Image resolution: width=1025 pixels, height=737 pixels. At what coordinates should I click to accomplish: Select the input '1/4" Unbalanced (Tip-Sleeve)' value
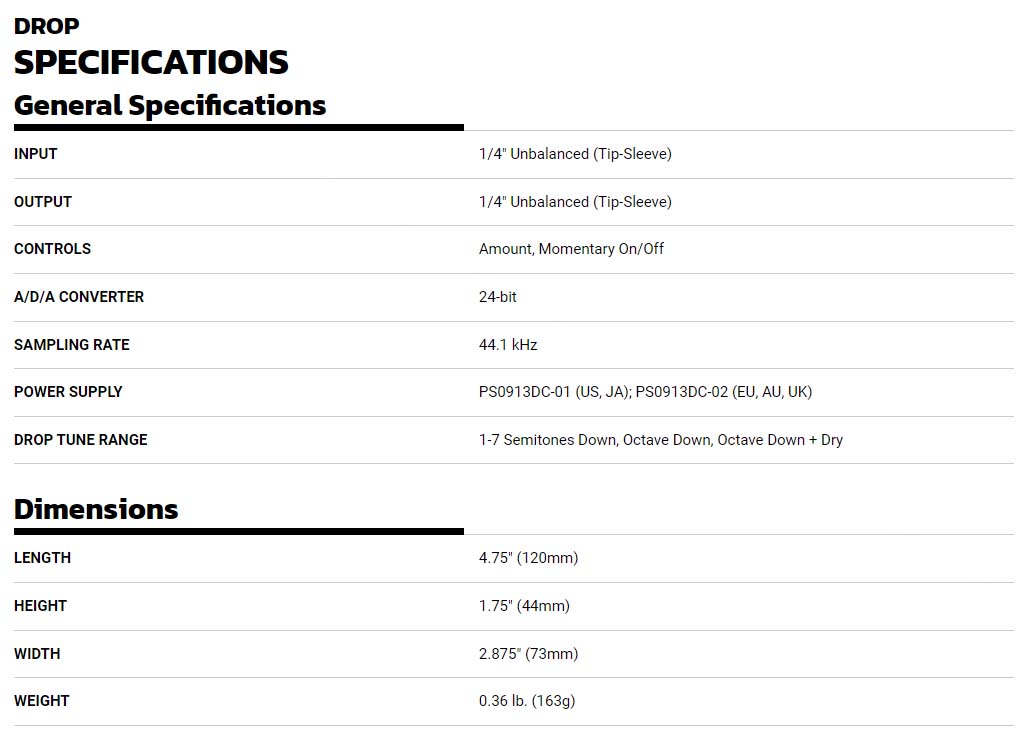(575, 154)
